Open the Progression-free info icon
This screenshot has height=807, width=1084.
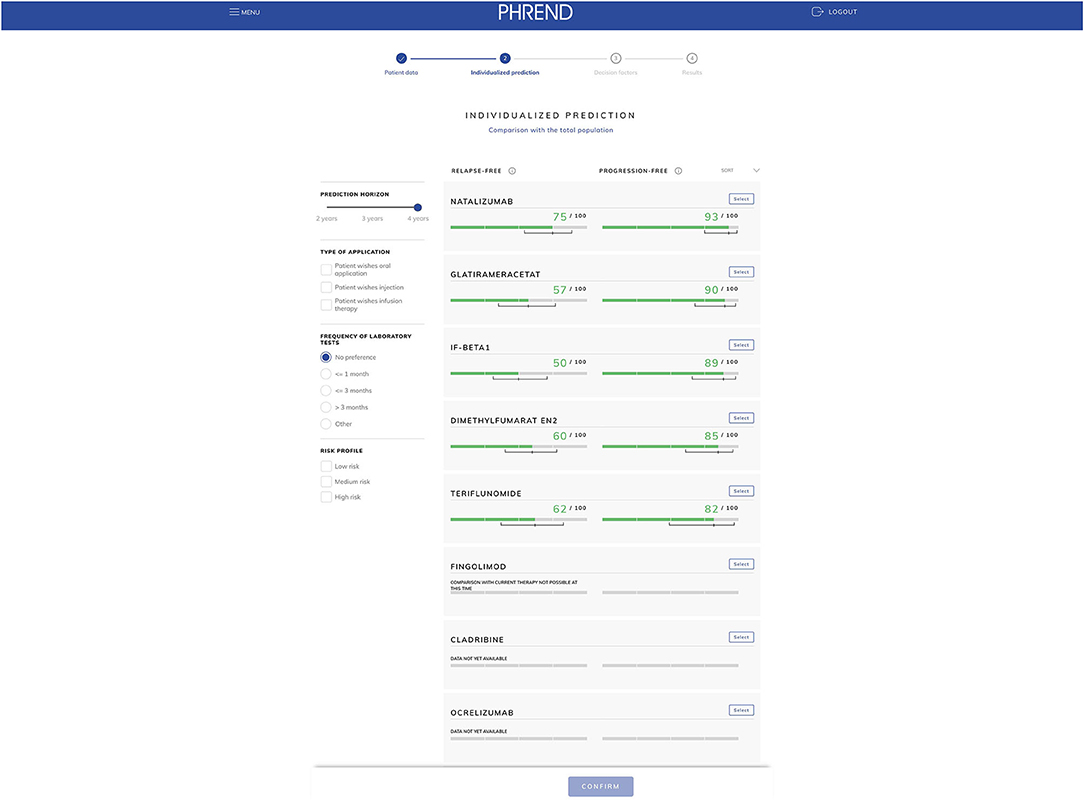pyautogui.click(x=678, y=171)
